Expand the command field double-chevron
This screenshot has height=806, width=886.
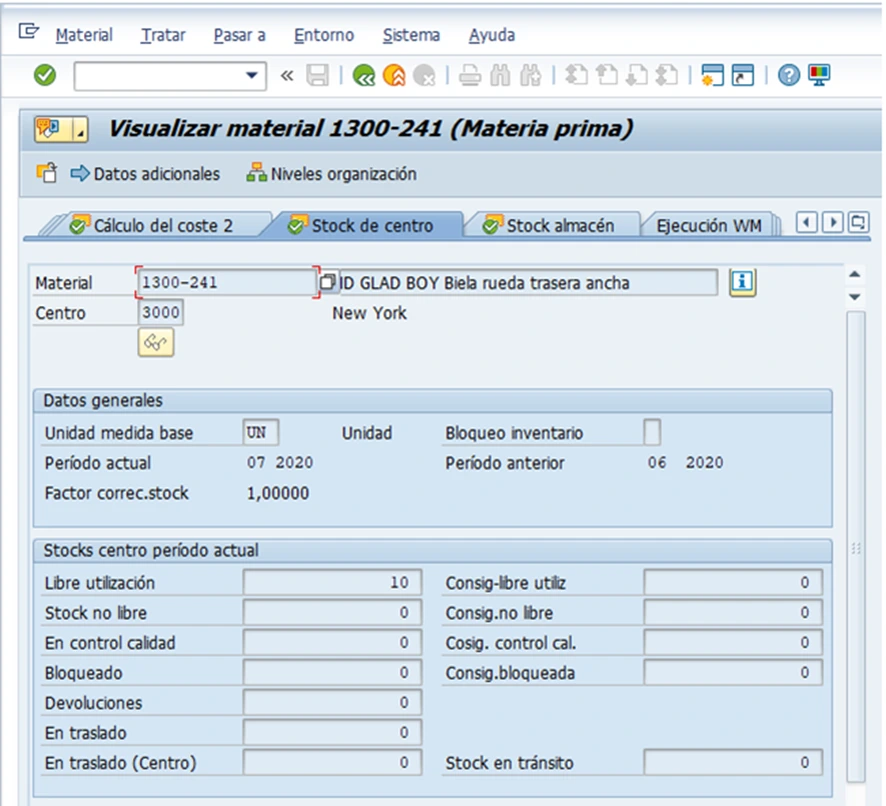pos(287,76)
